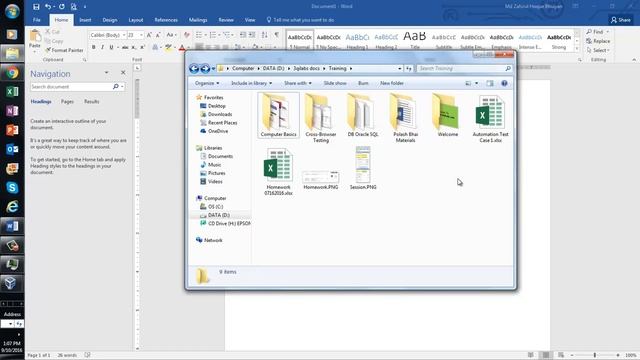Viewport: 640px width, 360px height.
Task: Select the Automation Test Case Excel file
Action: pyautogui.click(x=490, y=118)
